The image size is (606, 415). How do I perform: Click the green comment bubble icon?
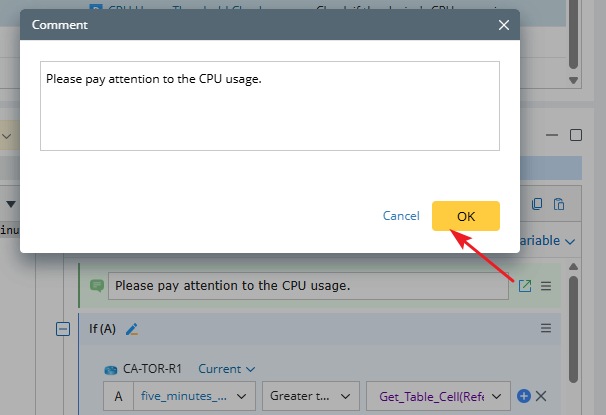click(x=97, y=285)
